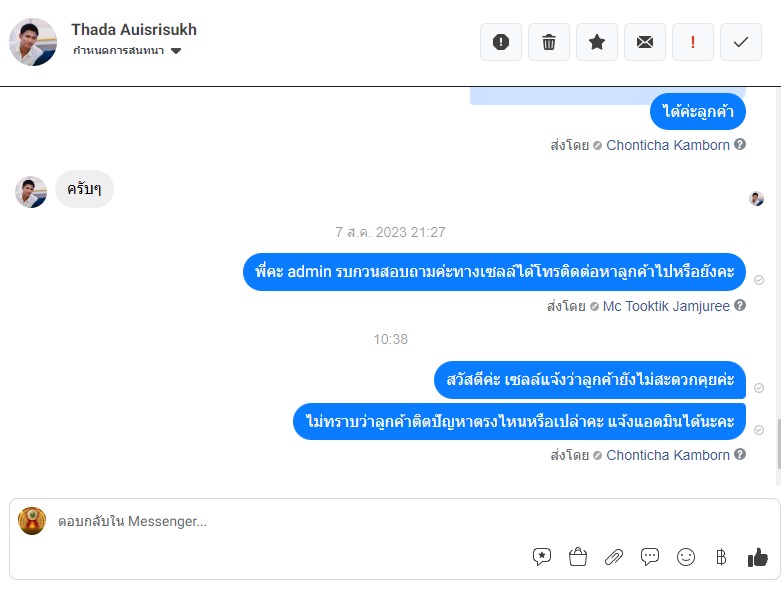Open the Mc Tooktik Jamjuree sender link
This screenshot has width=781, height=589.
[x=666, y=306]
